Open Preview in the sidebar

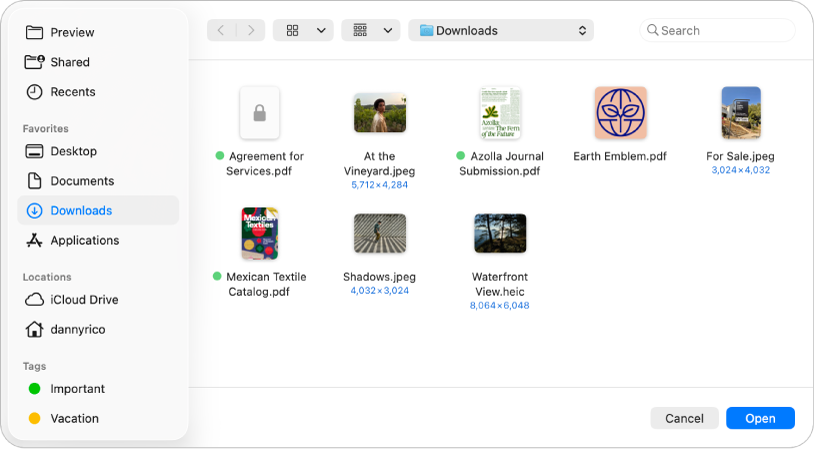point(72,33)
